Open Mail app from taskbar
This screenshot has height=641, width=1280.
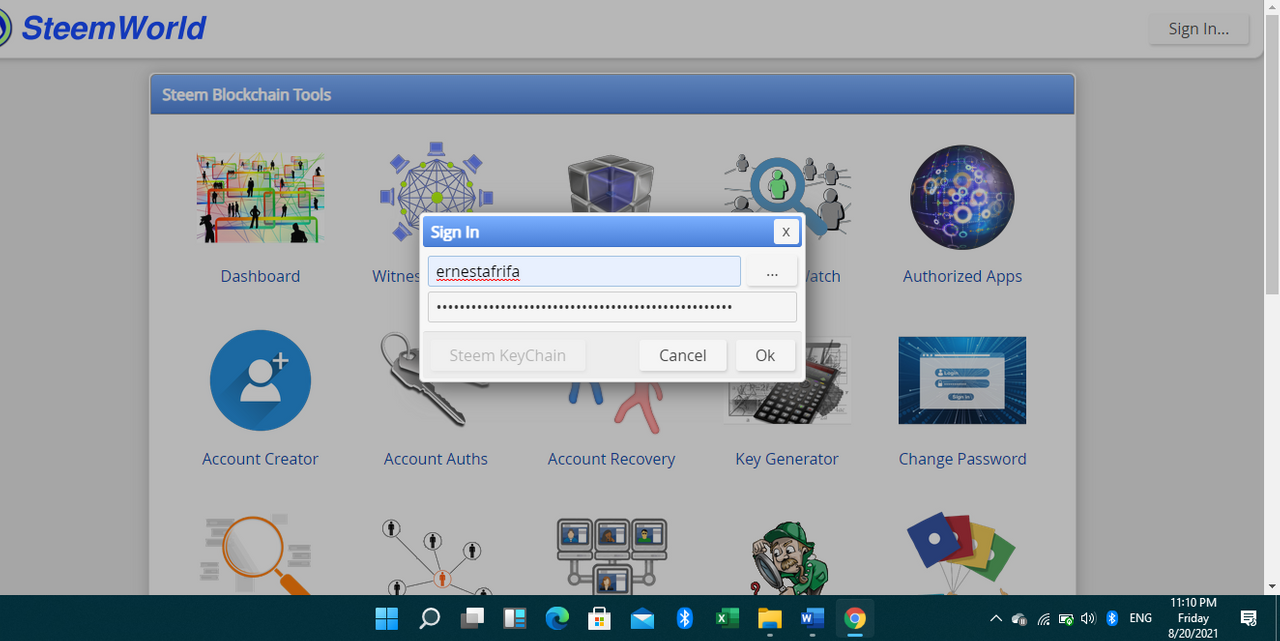(x=642, y=619)
